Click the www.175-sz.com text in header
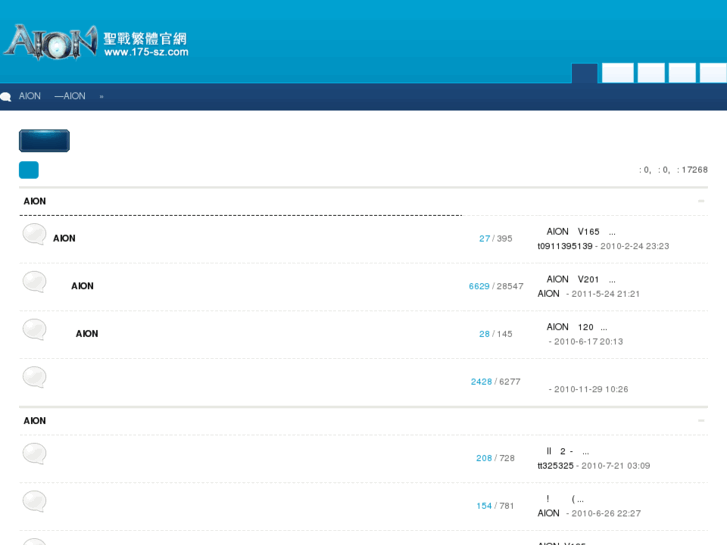 [x=147, y=52]
